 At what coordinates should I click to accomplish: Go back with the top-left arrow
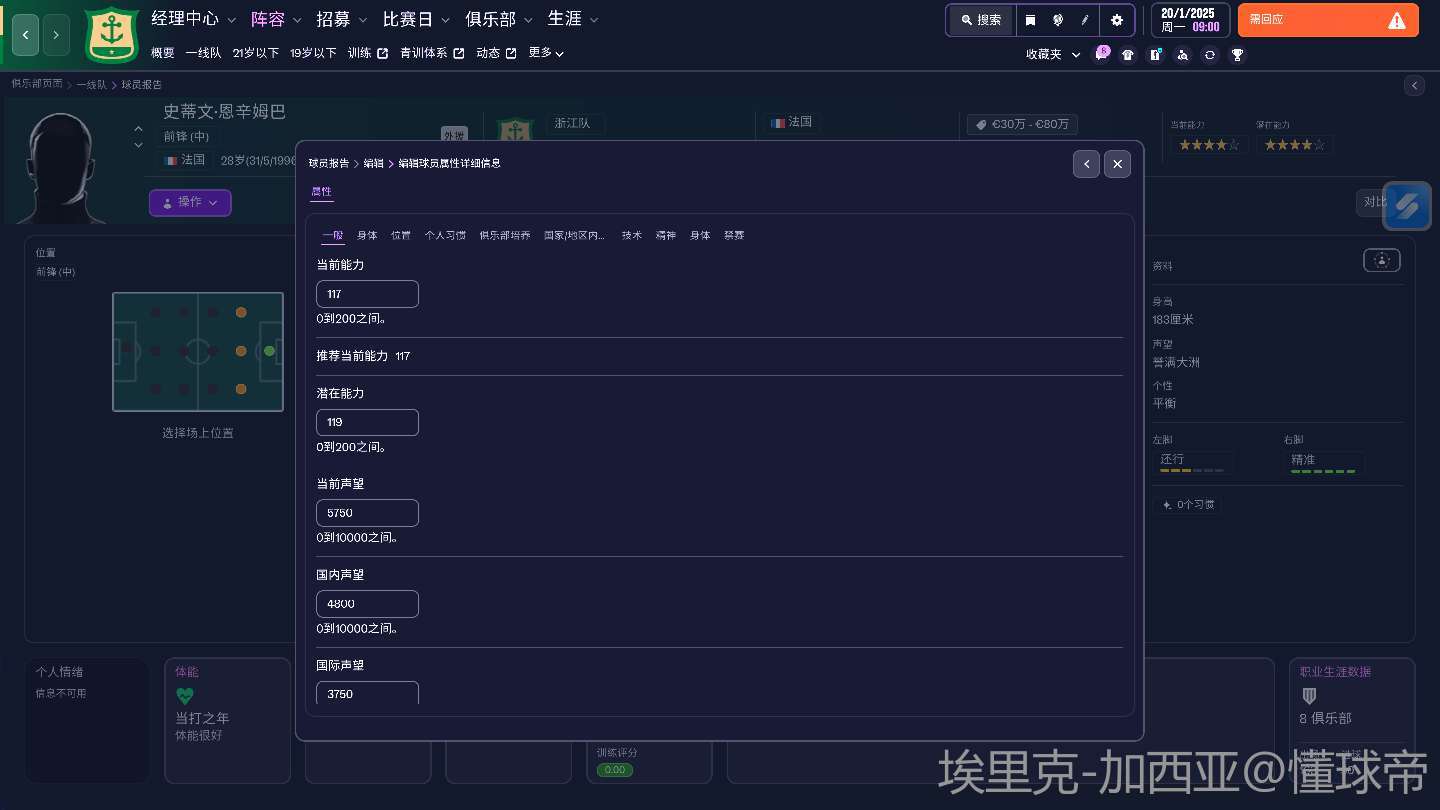pos(25,35)
